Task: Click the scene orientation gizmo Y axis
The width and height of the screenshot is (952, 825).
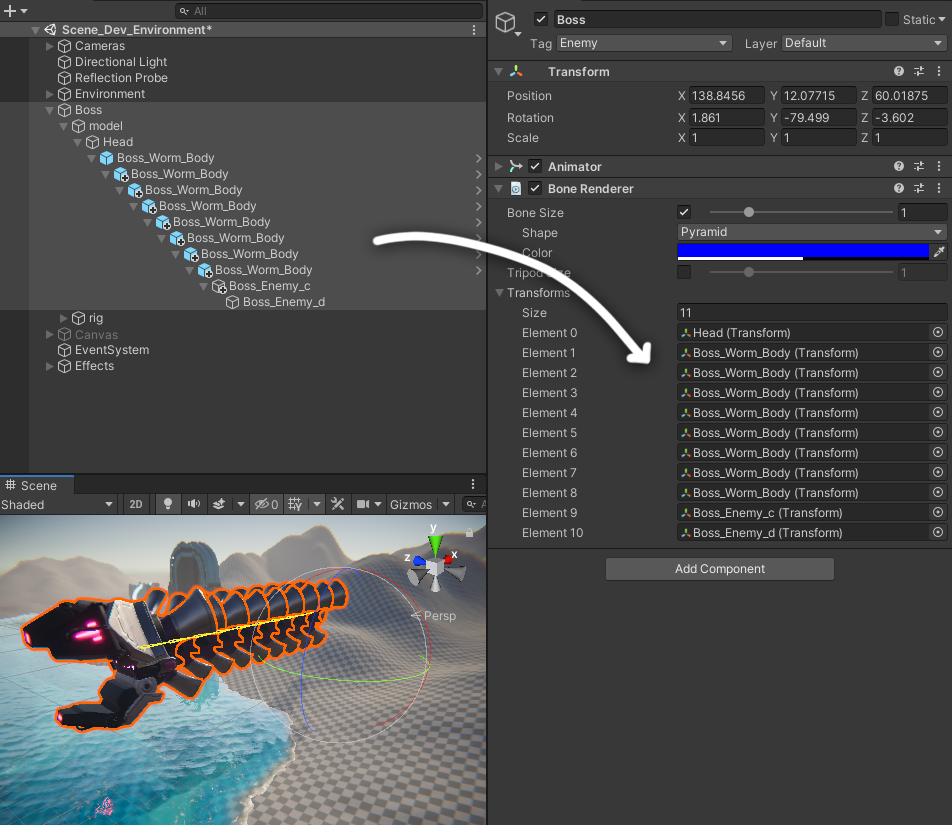Action: (x=434, y=543)
